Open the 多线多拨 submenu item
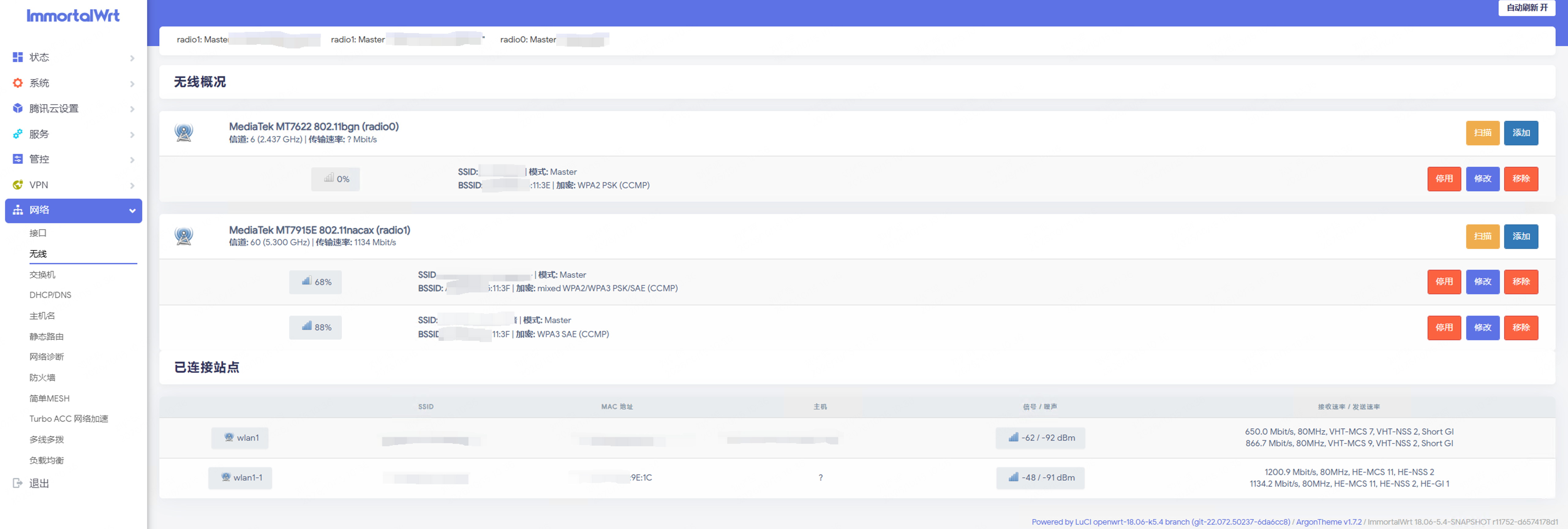Screen dimensions: 1568x529 pyautogui.click(x=46, y=440)
